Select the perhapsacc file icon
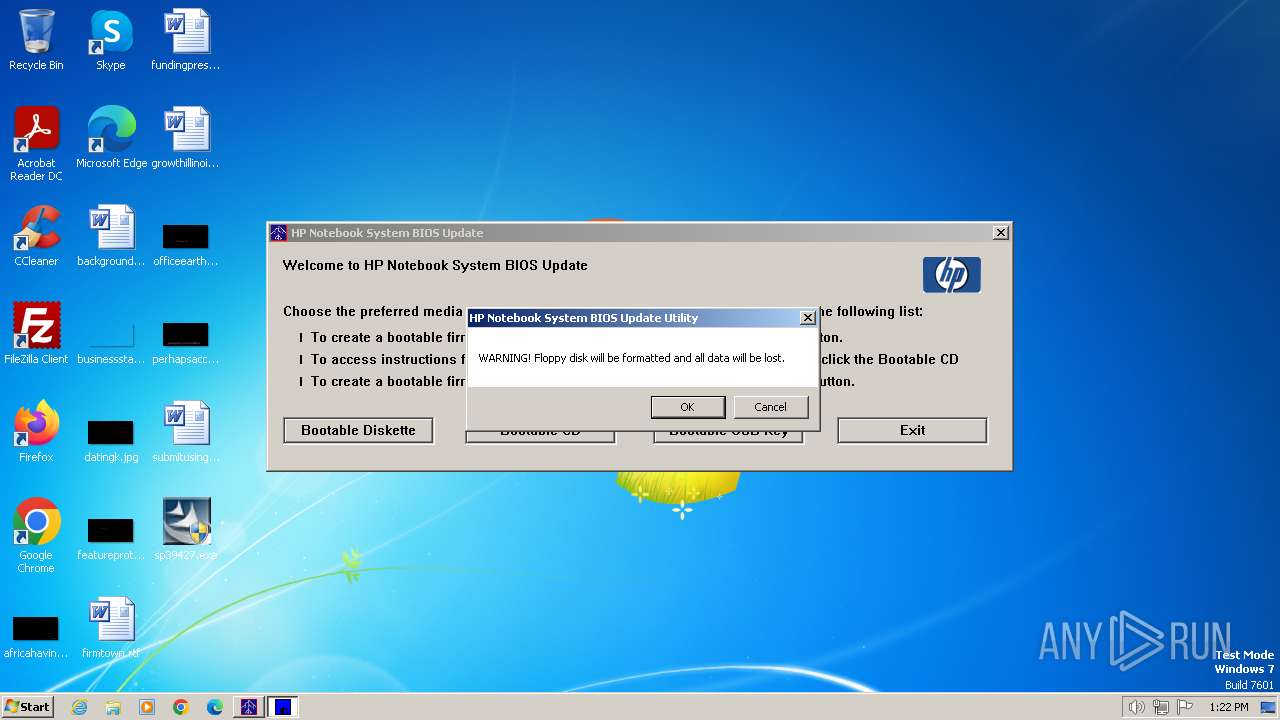The height and width of the screenshot is (720, 1280). pyautogui.click(x=186, y=343)
